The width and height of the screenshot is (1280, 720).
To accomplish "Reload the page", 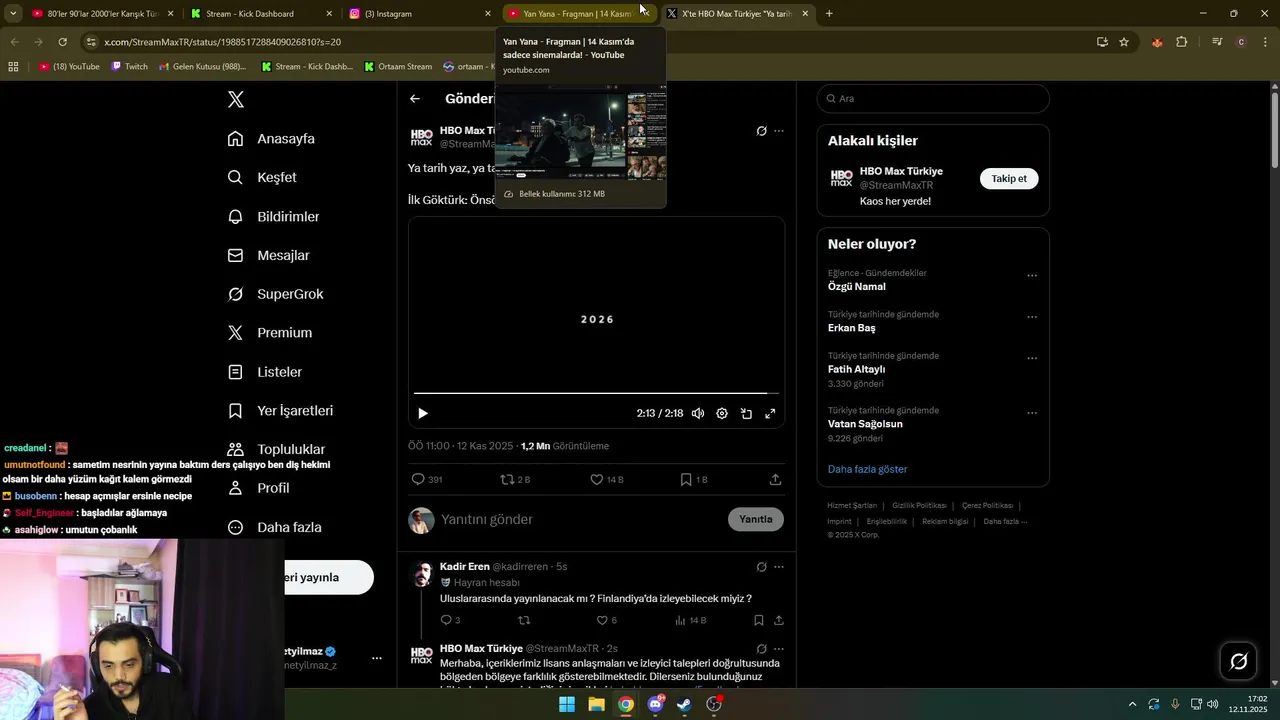I will [x=62, y=42].
